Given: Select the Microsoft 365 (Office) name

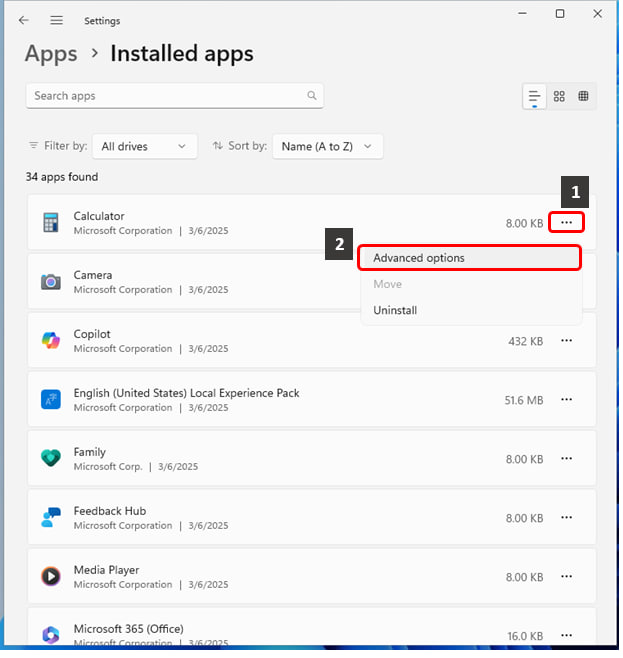Looking at the screenshot, I should pos(129,629).
